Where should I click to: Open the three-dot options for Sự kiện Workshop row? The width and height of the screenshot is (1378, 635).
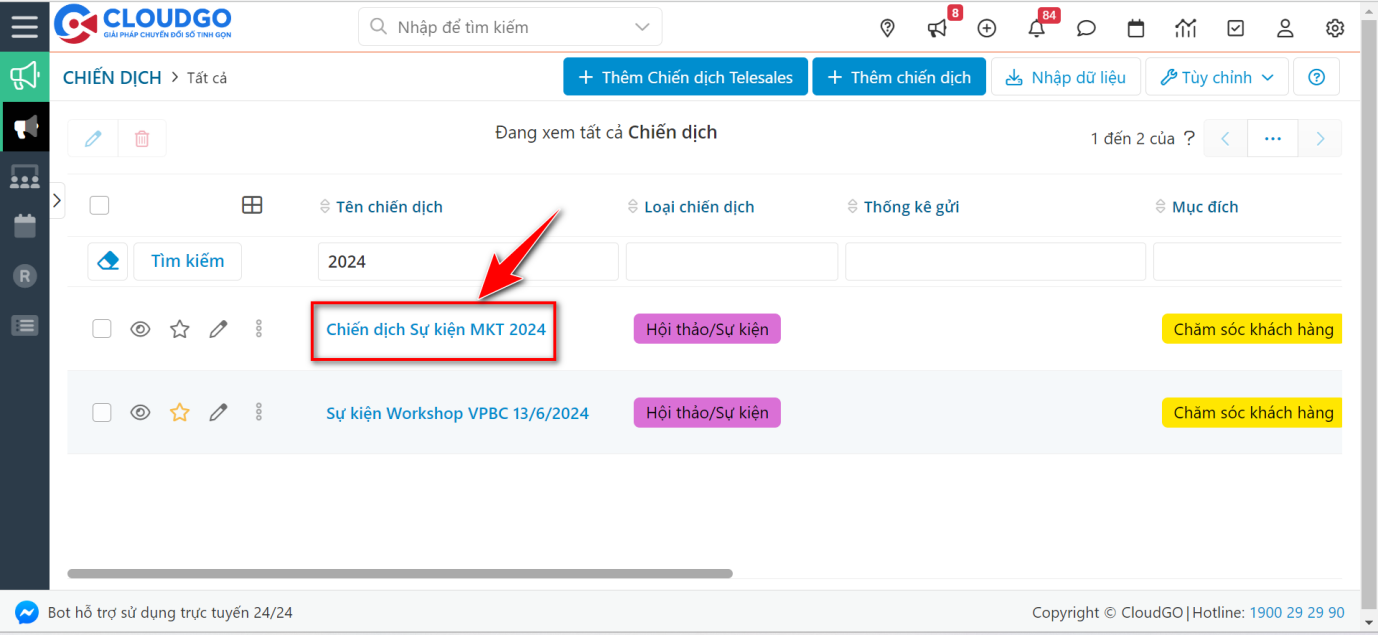point(258,412)
